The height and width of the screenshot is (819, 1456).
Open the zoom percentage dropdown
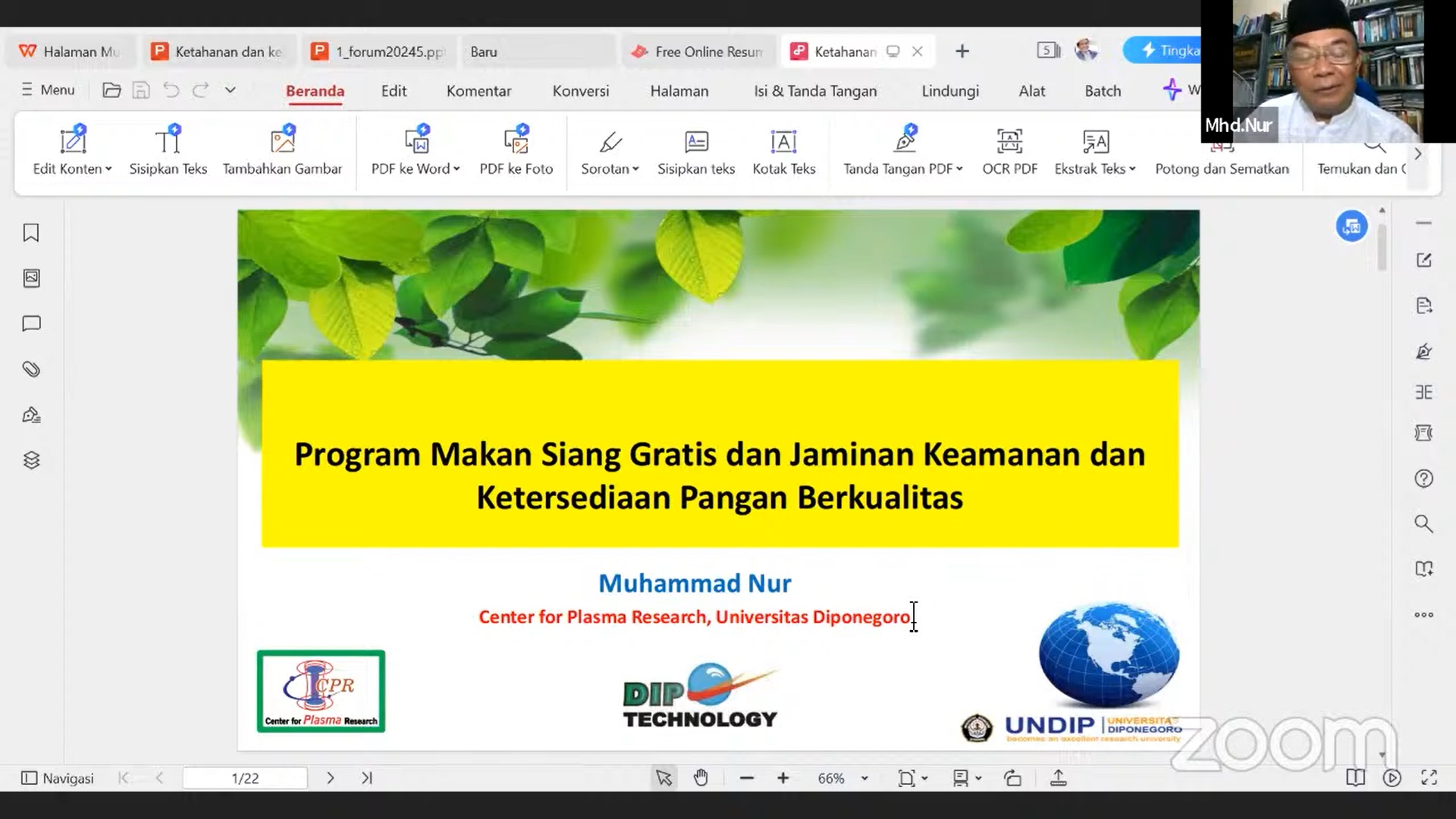[x=864, y=779]
